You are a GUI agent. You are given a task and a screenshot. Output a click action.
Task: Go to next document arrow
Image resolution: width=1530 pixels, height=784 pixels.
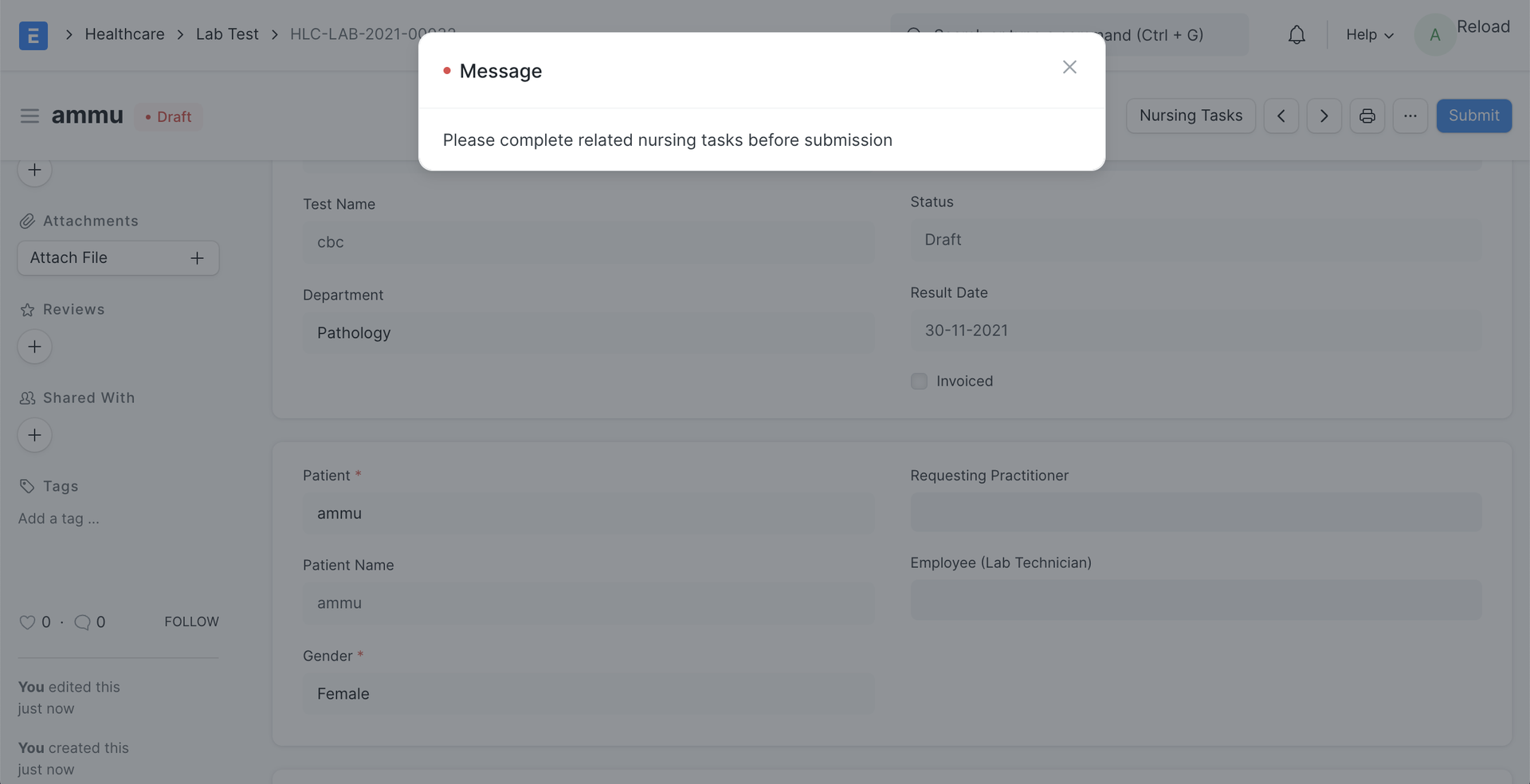pos(1324,116)
